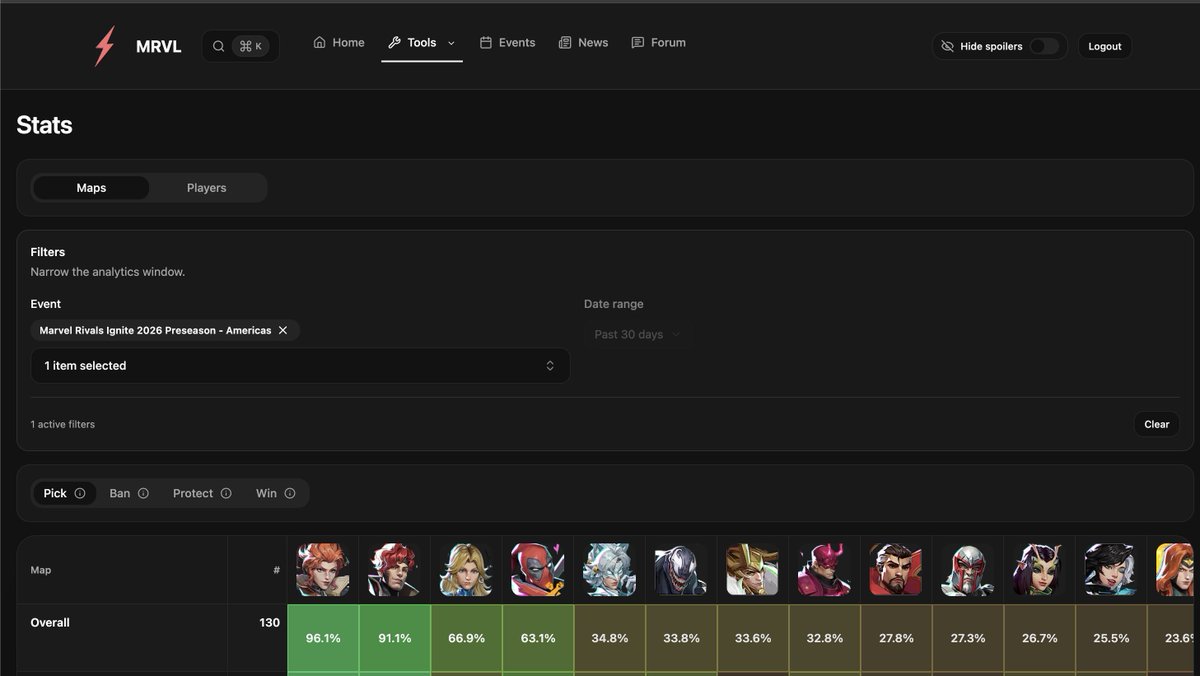Open the Forum page
Screen dimensions: 1200x676
click(658, 43)
